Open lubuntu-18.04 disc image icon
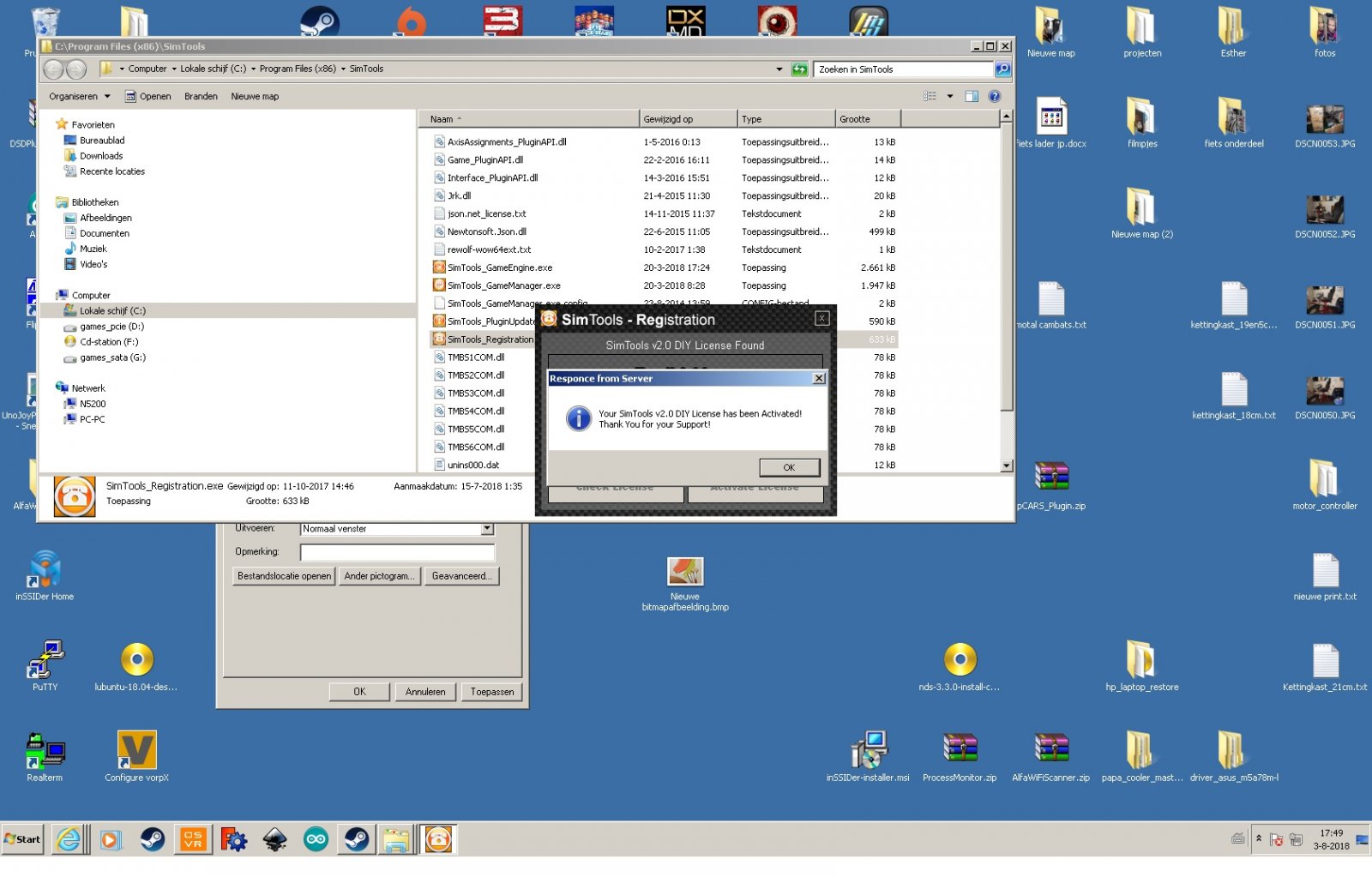Viewport: 1372px width, 877px height. [137, 666]
